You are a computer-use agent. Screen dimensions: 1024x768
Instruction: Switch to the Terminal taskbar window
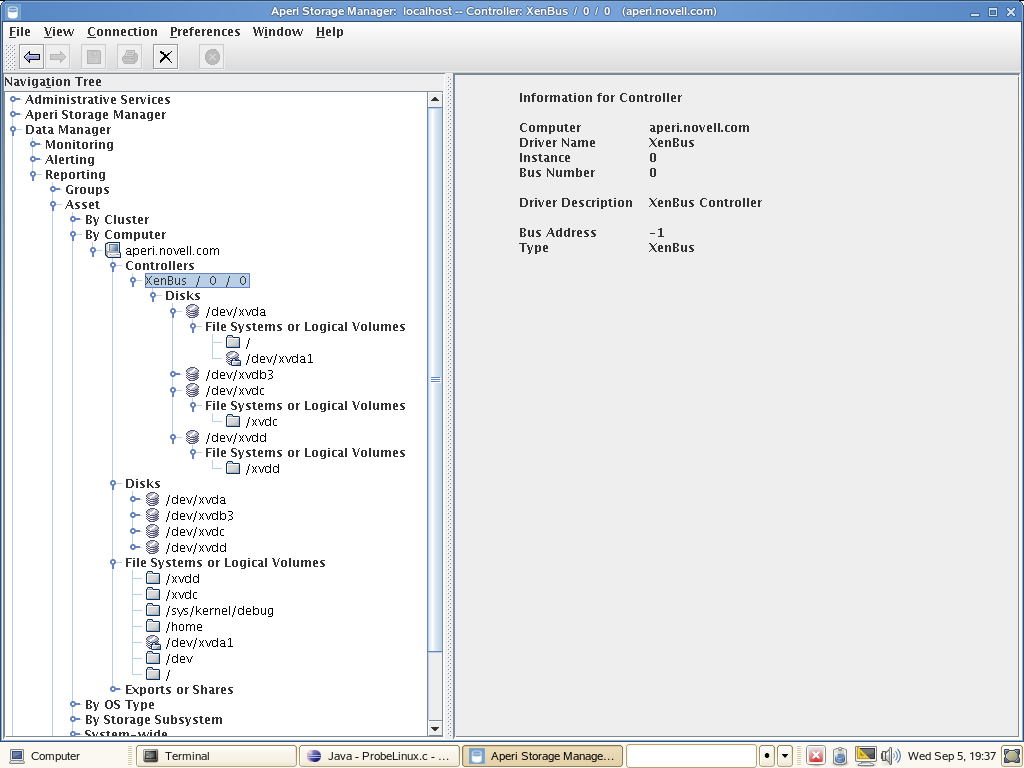(x=216, y=756)
